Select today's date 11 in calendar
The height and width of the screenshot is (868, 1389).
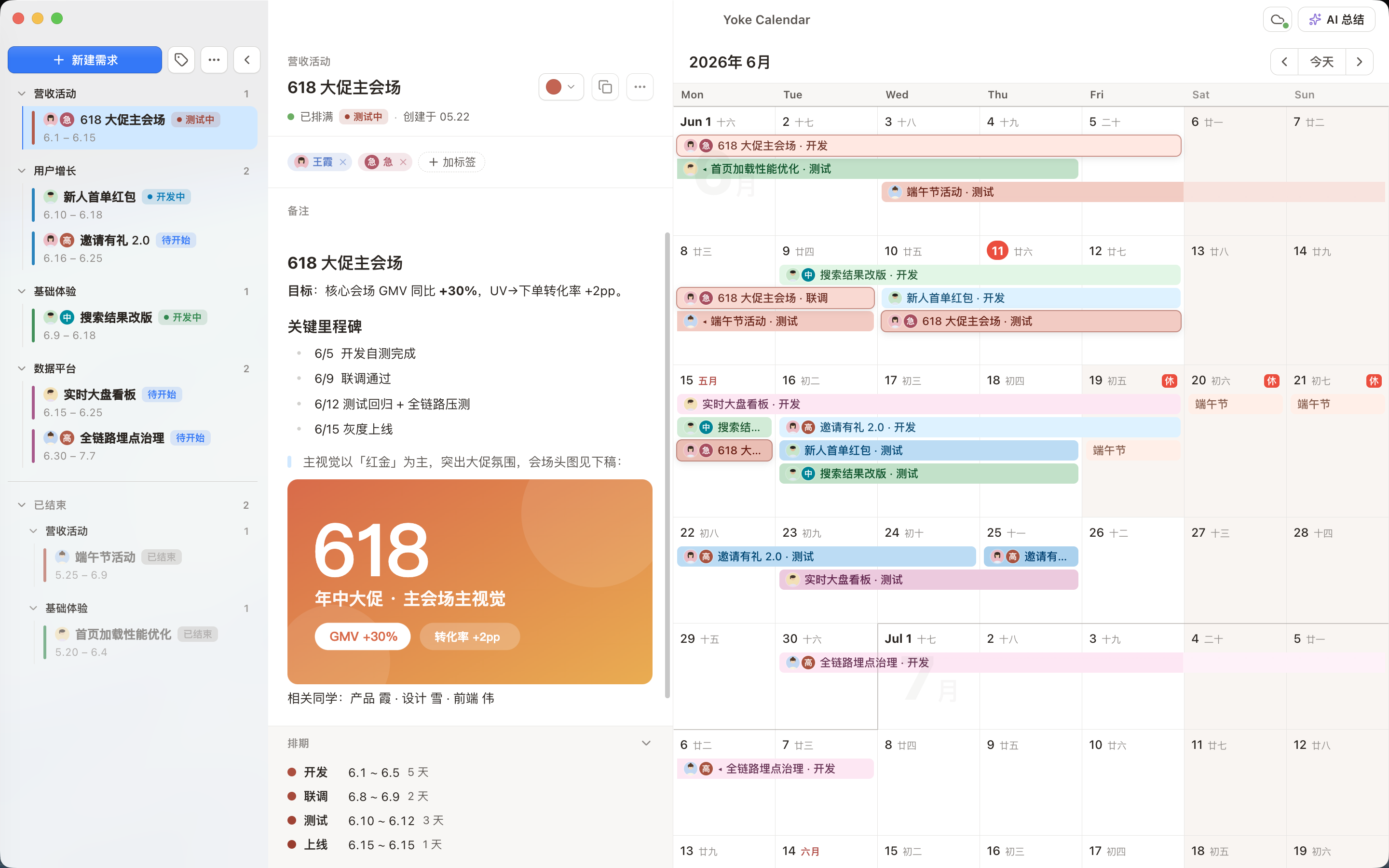coord(997,251)
